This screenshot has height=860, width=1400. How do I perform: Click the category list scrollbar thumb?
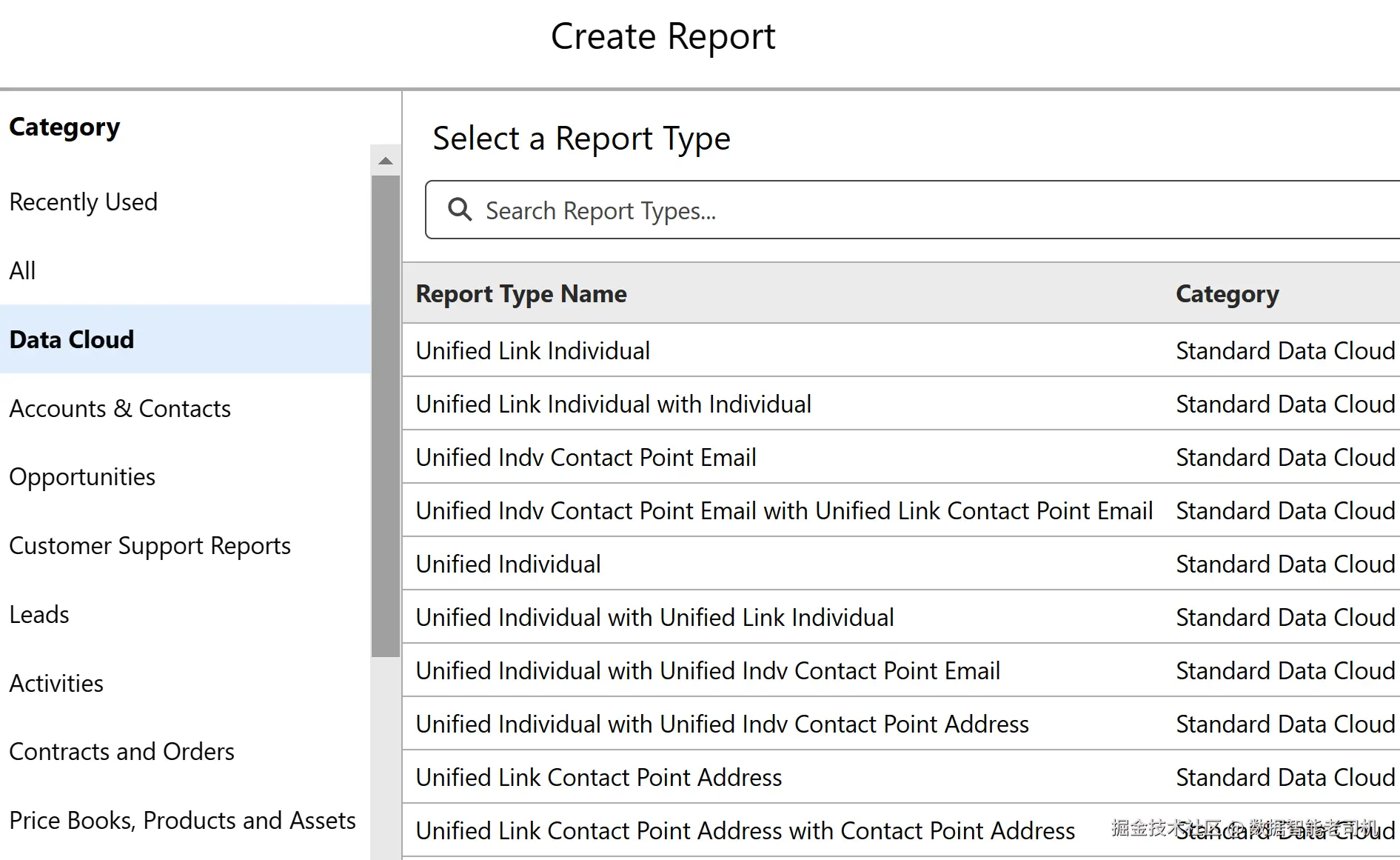coord(386,415)
